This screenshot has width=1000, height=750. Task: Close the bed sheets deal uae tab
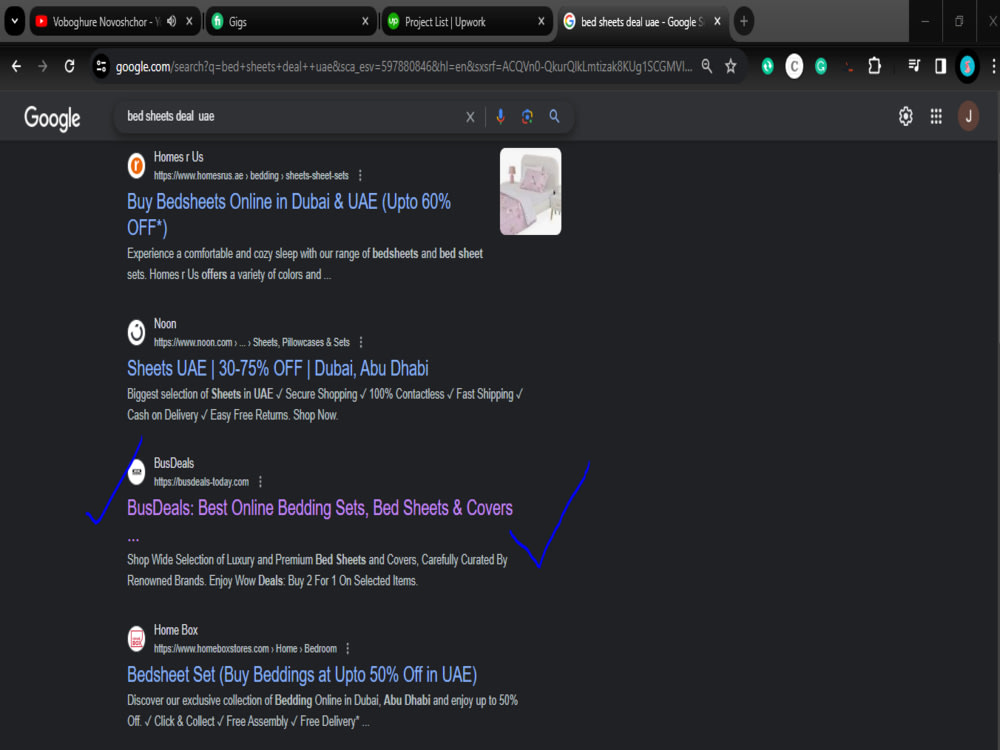[x=717, y=22]
